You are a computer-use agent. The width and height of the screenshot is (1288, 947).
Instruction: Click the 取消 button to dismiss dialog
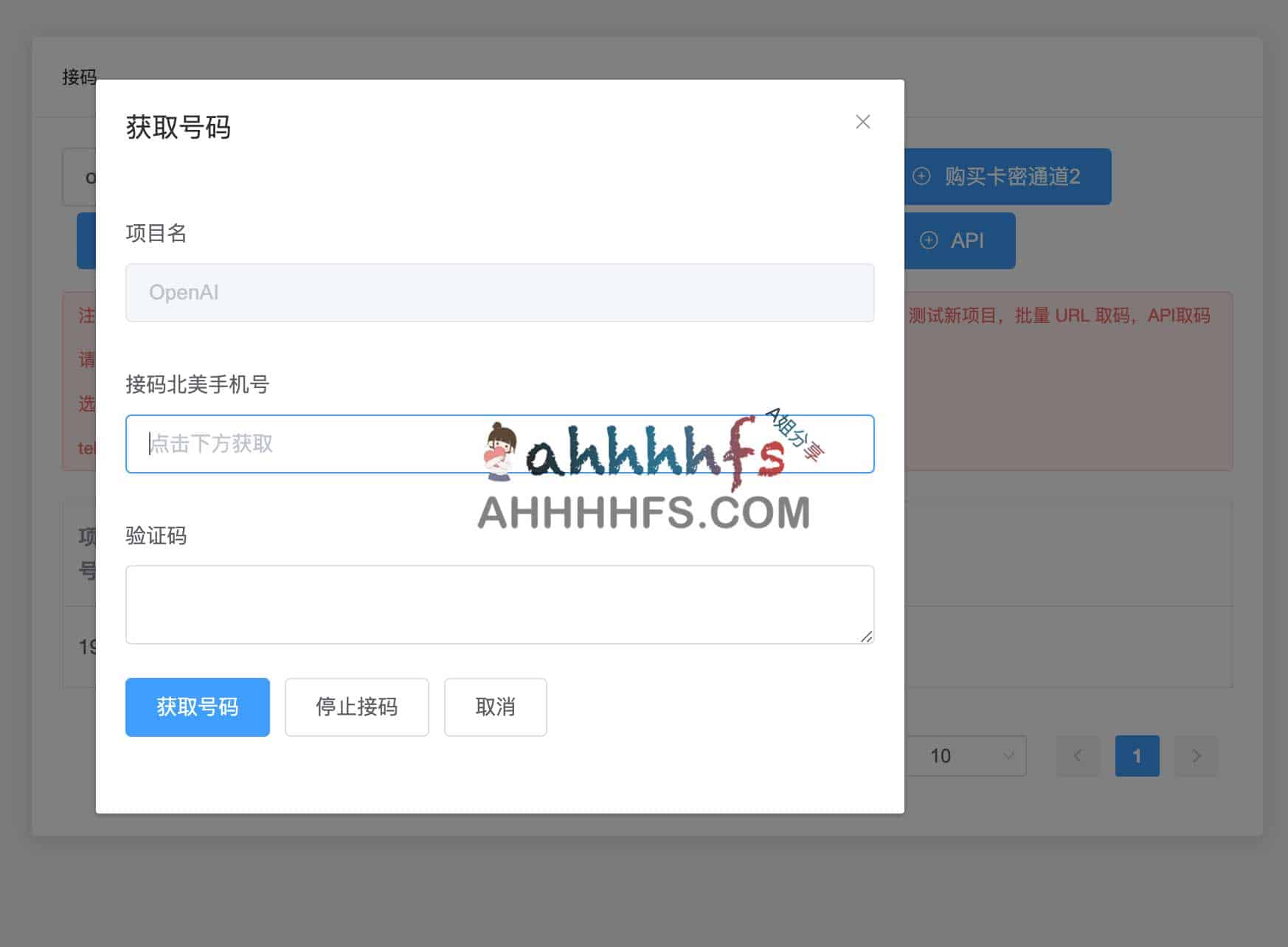pyautogui.click(x=495, y=707)
